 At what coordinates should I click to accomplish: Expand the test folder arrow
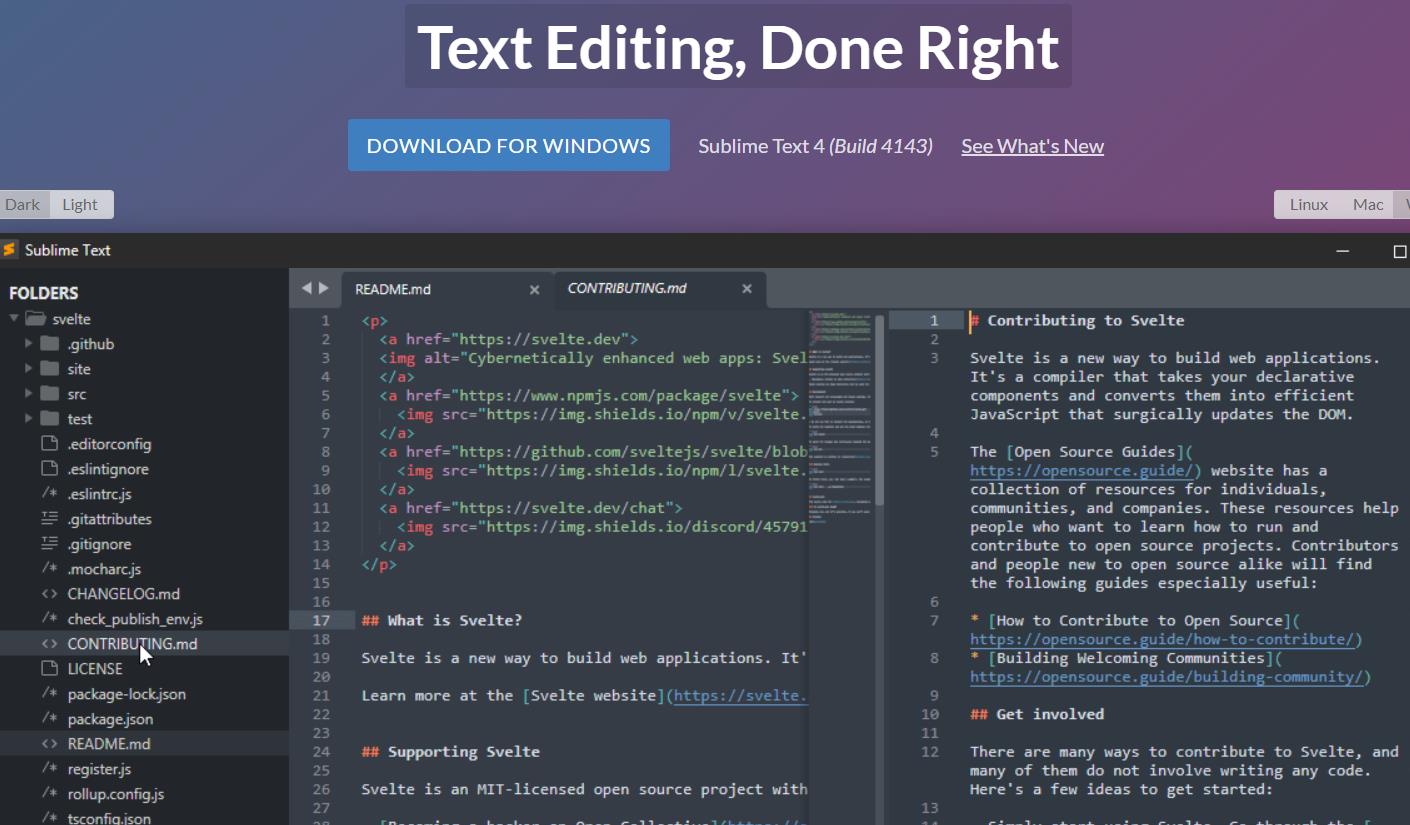28,419
